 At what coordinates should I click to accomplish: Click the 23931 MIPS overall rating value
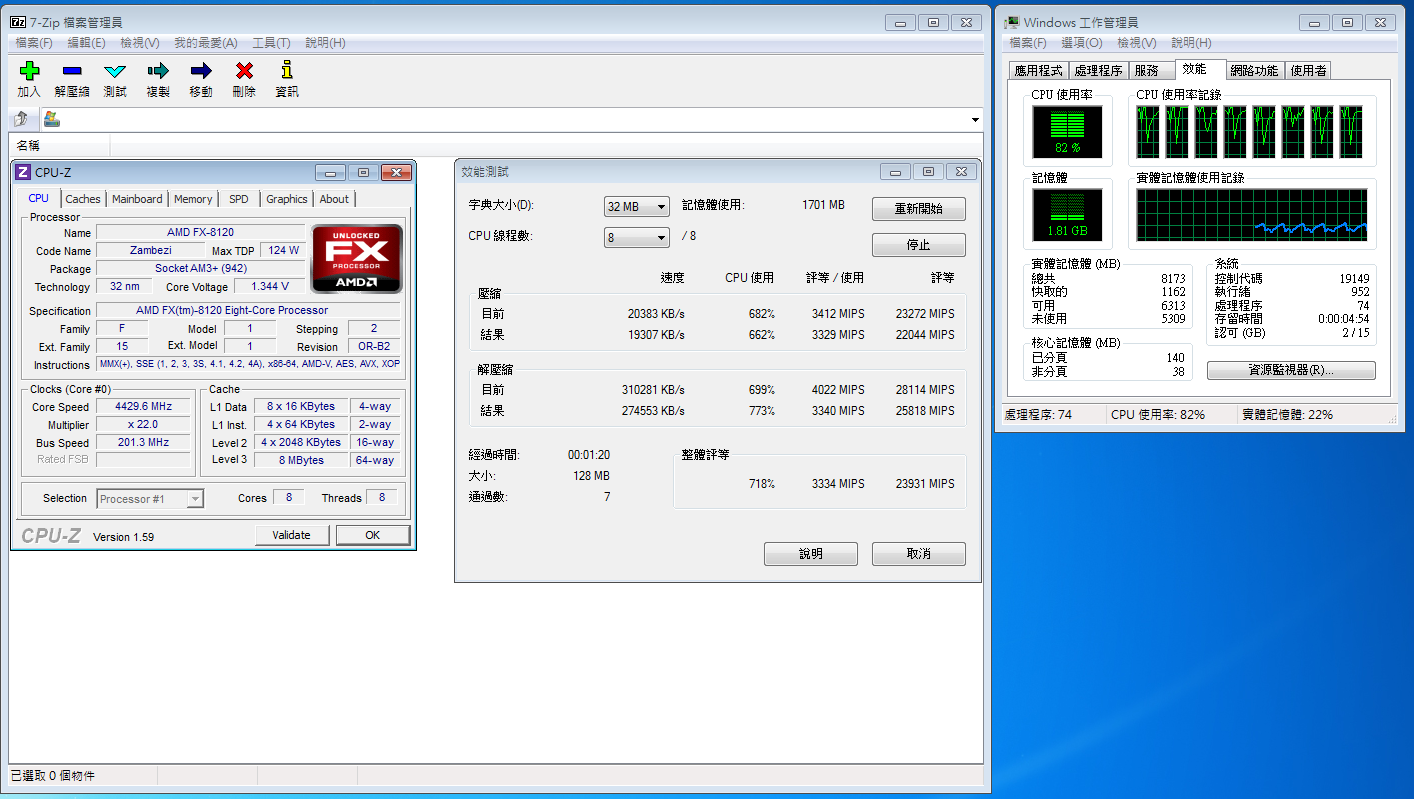click(925, 484)
